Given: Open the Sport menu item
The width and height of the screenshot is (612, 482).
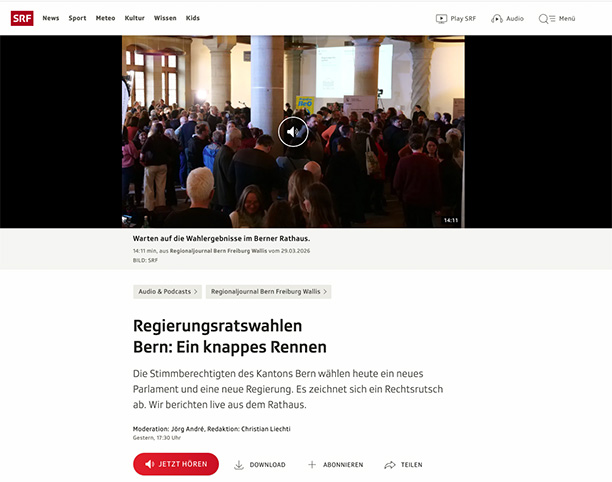Looking at the screenshot, I should 77,18.
